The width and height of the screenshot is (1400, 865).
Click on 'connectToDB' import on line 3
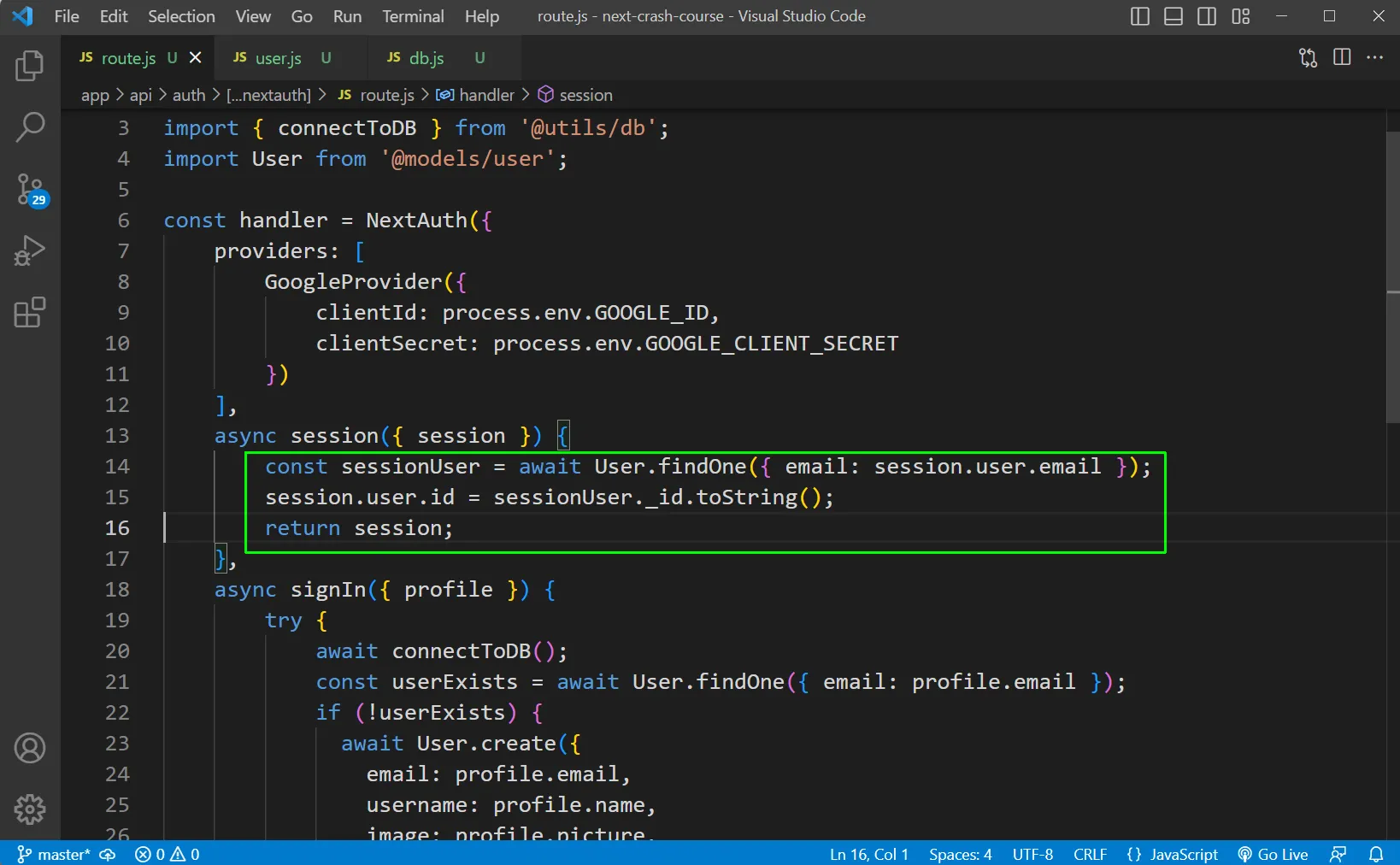pyautogui.click(x=347, y=127)
